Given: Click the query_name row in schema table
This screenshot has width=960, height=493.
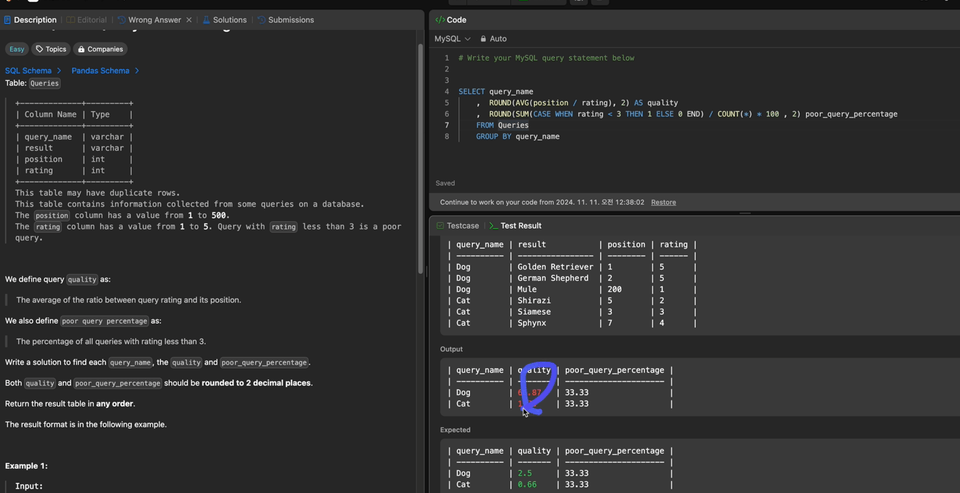Looking at the screenshot, I should coord(74,137).
